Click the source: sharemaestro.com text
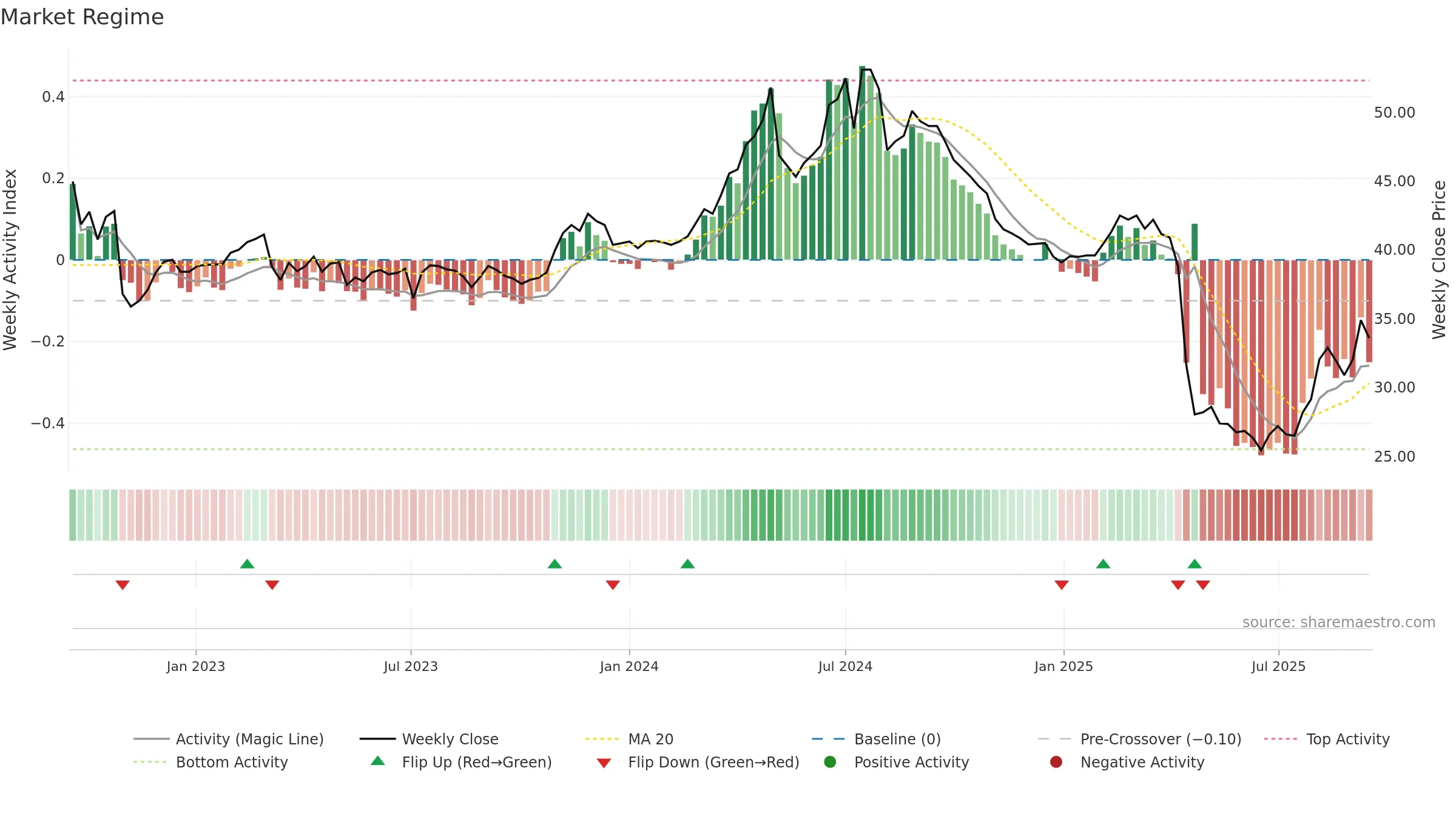The height and width of the screenshot is (819, 1456). click(x=1339, y=622)
